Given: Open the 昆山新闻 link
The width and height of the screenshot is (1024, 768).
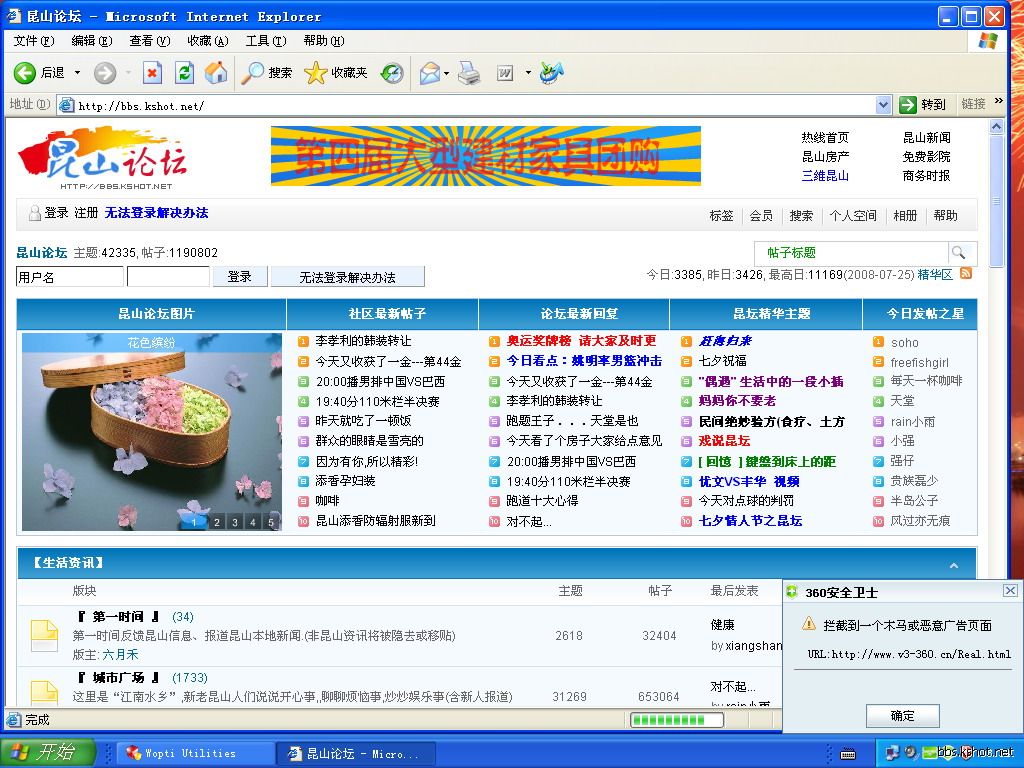Looking at the screenshot, I should tap(926, 138).
